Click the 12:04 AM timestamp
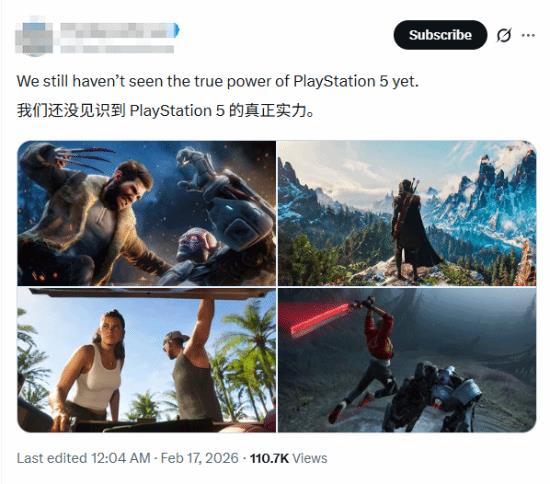This screenshot has width=550, height=484. [121, 458]
